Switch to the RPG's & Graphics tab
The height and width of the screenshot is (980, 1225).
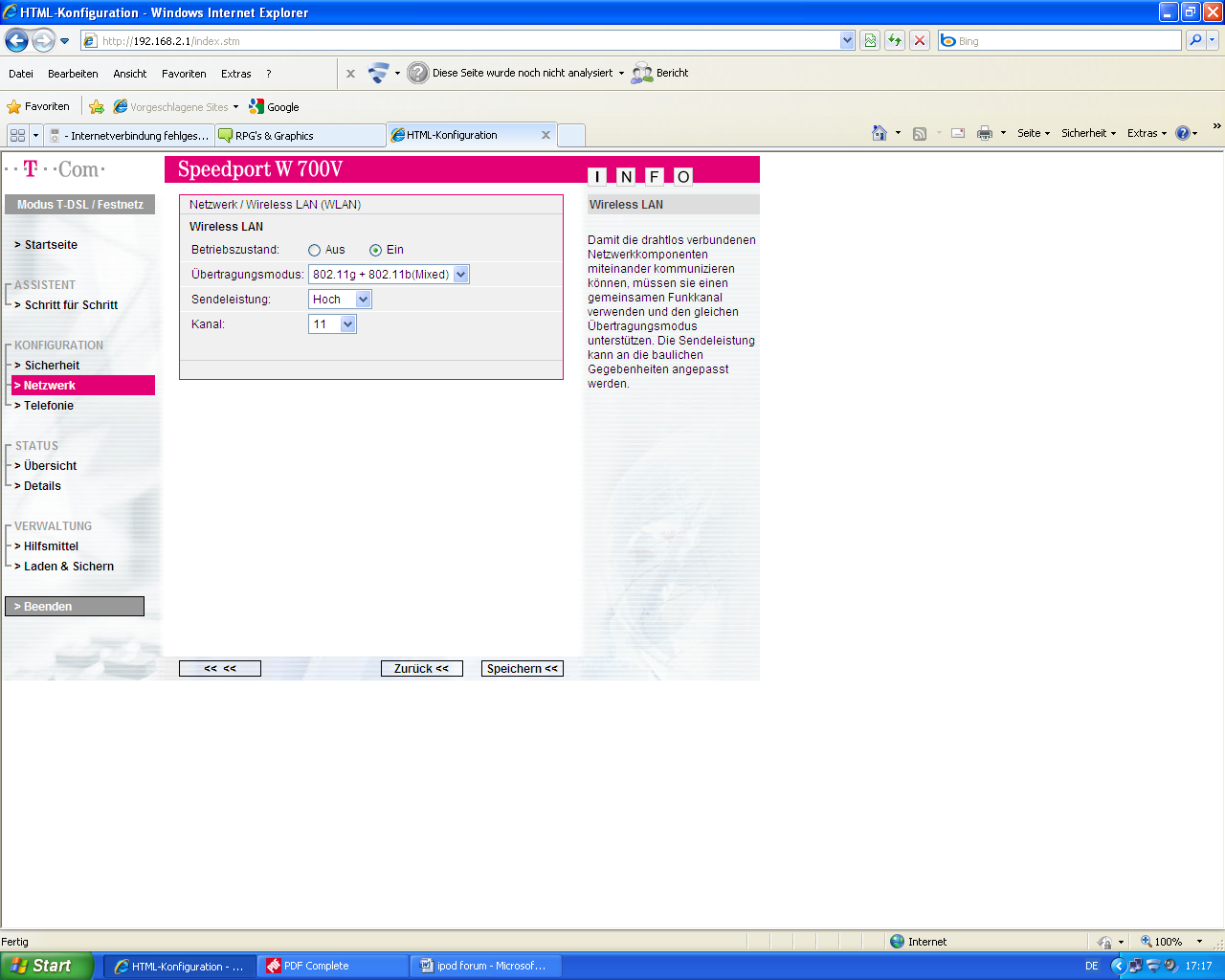[300, 136]
